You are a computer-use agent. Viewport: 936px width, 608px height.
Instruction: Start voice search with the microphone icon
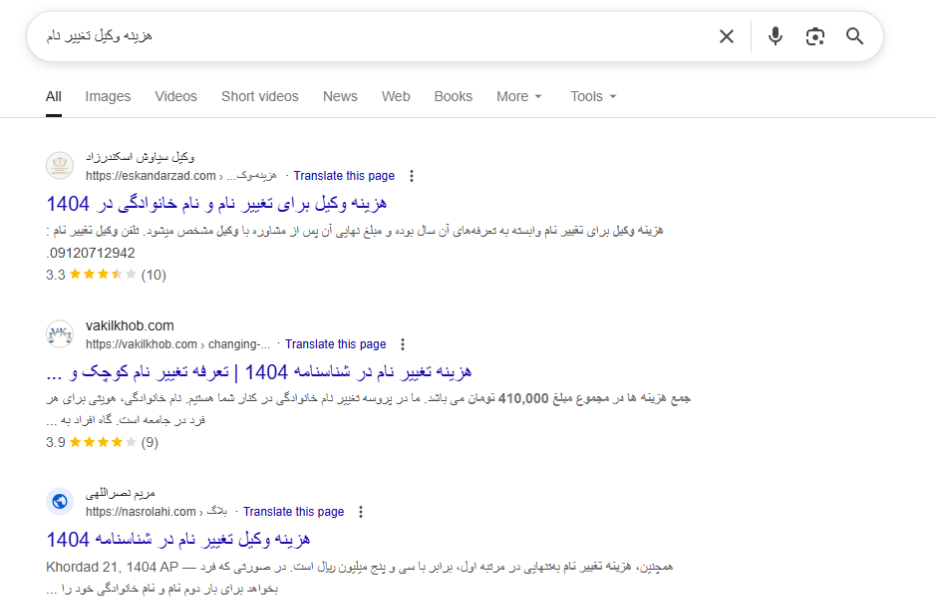pyautogui.click(x=775, y=37)
